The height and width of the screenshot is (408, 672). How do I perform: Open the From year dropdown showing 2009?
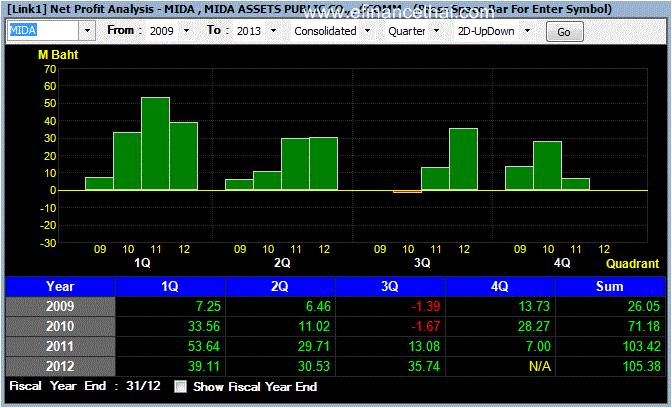click(x=186, y=31)
